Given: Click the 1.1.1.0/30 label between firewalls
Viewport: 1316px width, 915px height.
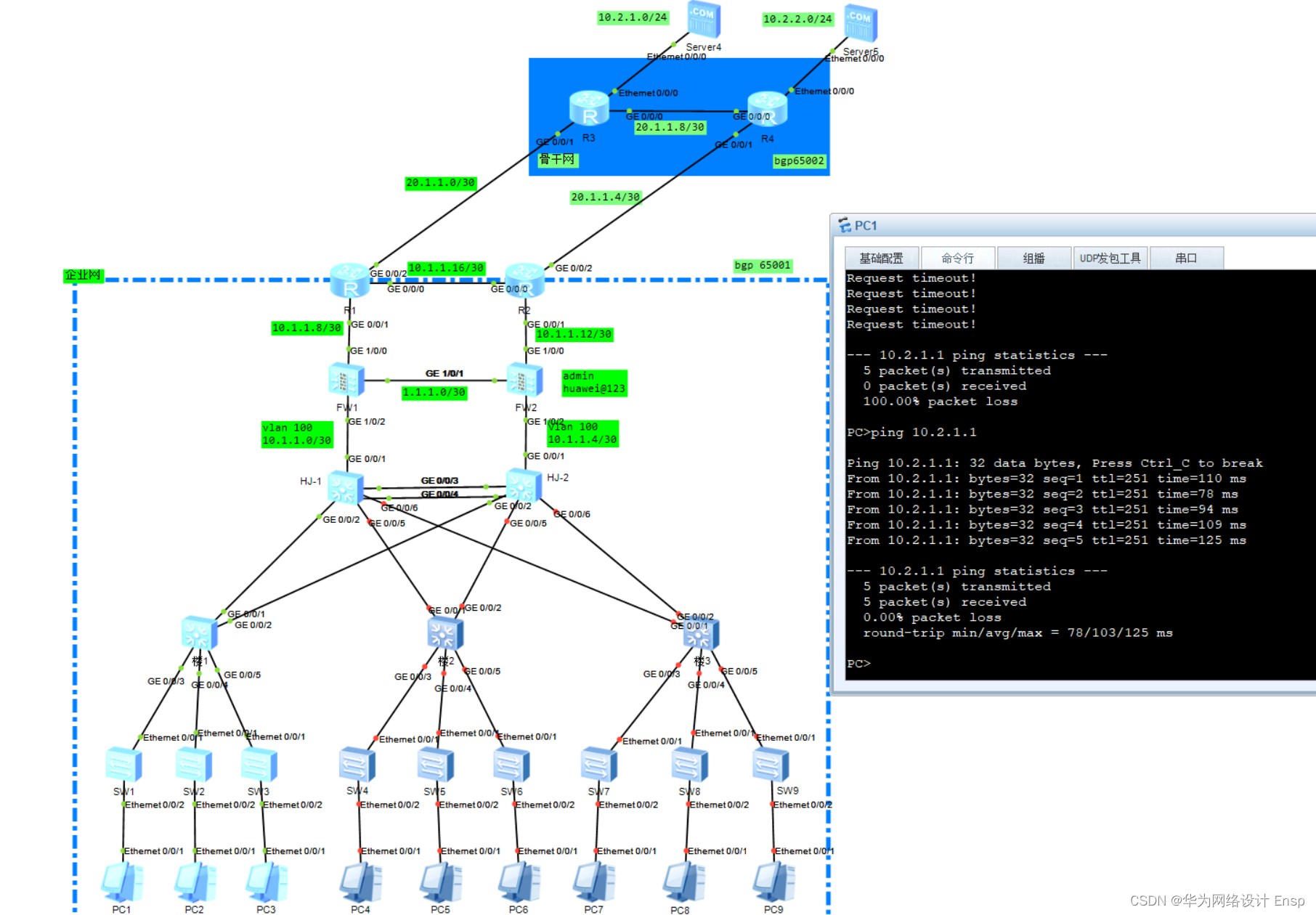Looking at the screenshot, I should (434, 392).
